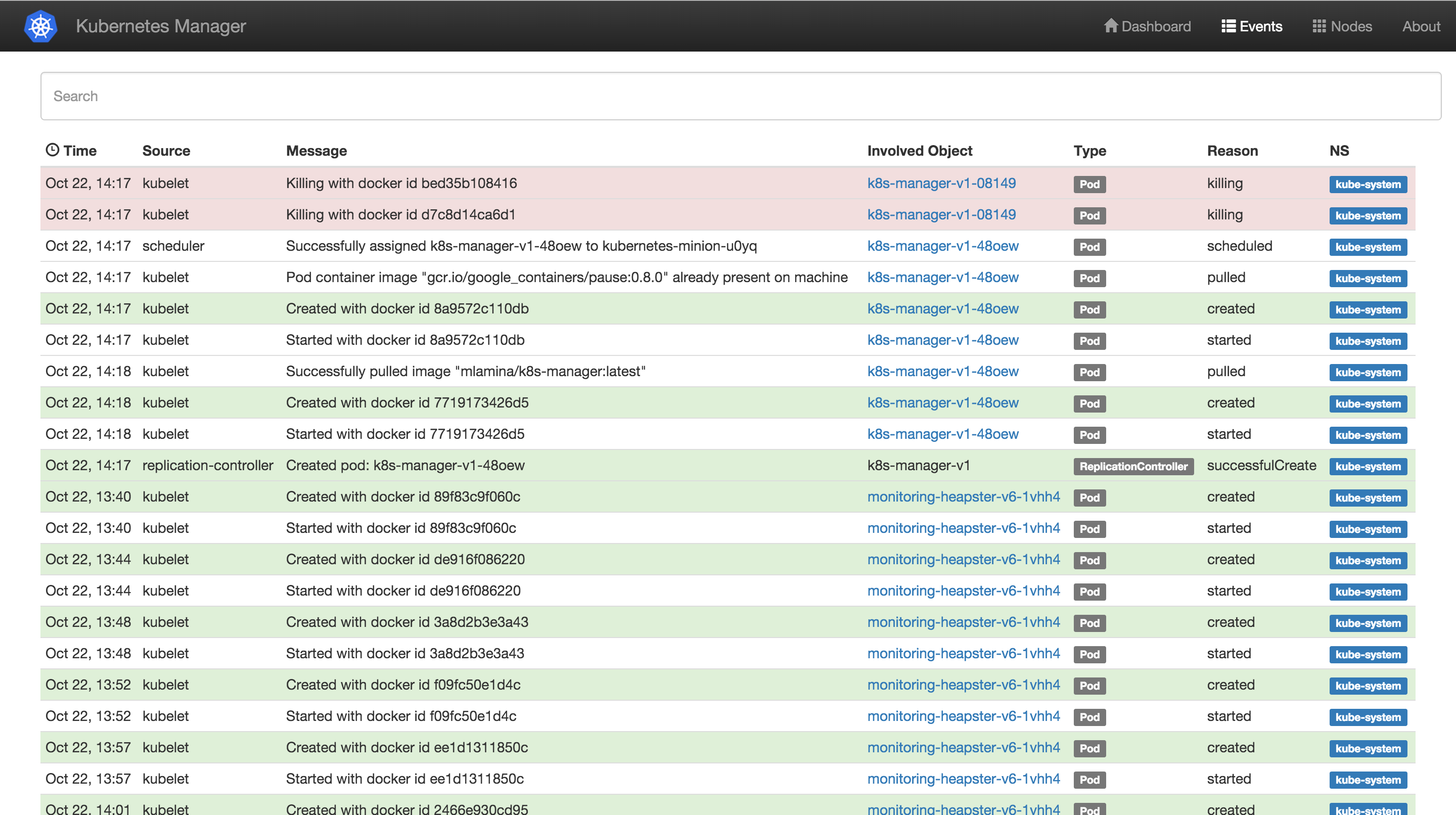Viewport: 1456px width, 815px height.
Task: Click kube-system badge in first event row
Action: (x=1368, y=184)
